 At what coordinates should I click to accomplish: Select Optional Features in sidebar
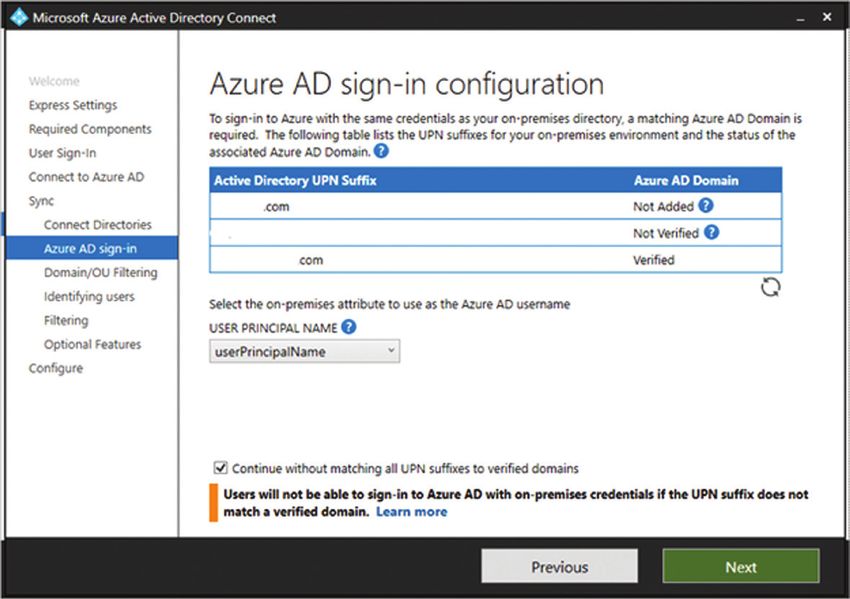(x=92, y=344)
